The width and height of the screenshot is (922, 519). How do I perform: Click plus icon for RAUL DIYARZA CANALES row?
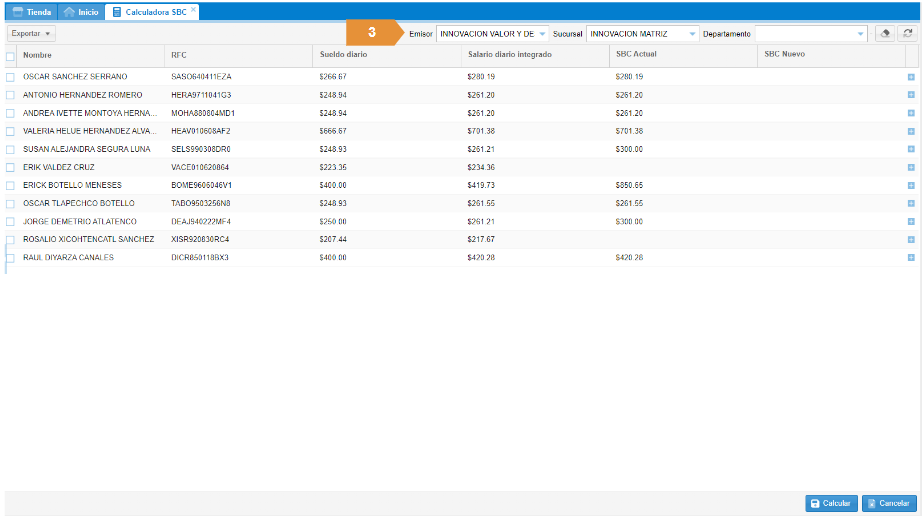pos(911,257)
